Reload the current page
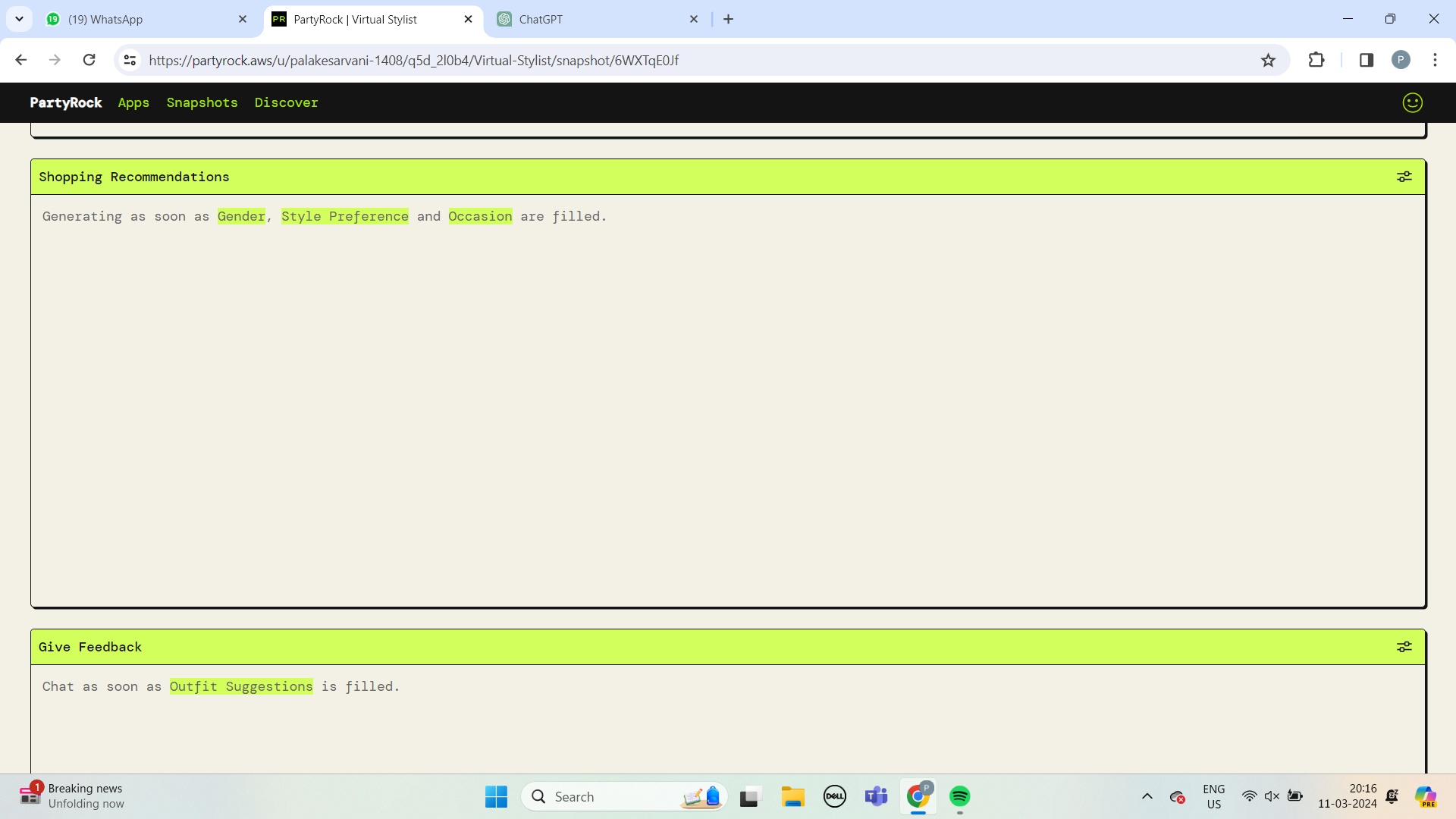The height and width of the screenshot is (819, 1456). tap(89, 60)
